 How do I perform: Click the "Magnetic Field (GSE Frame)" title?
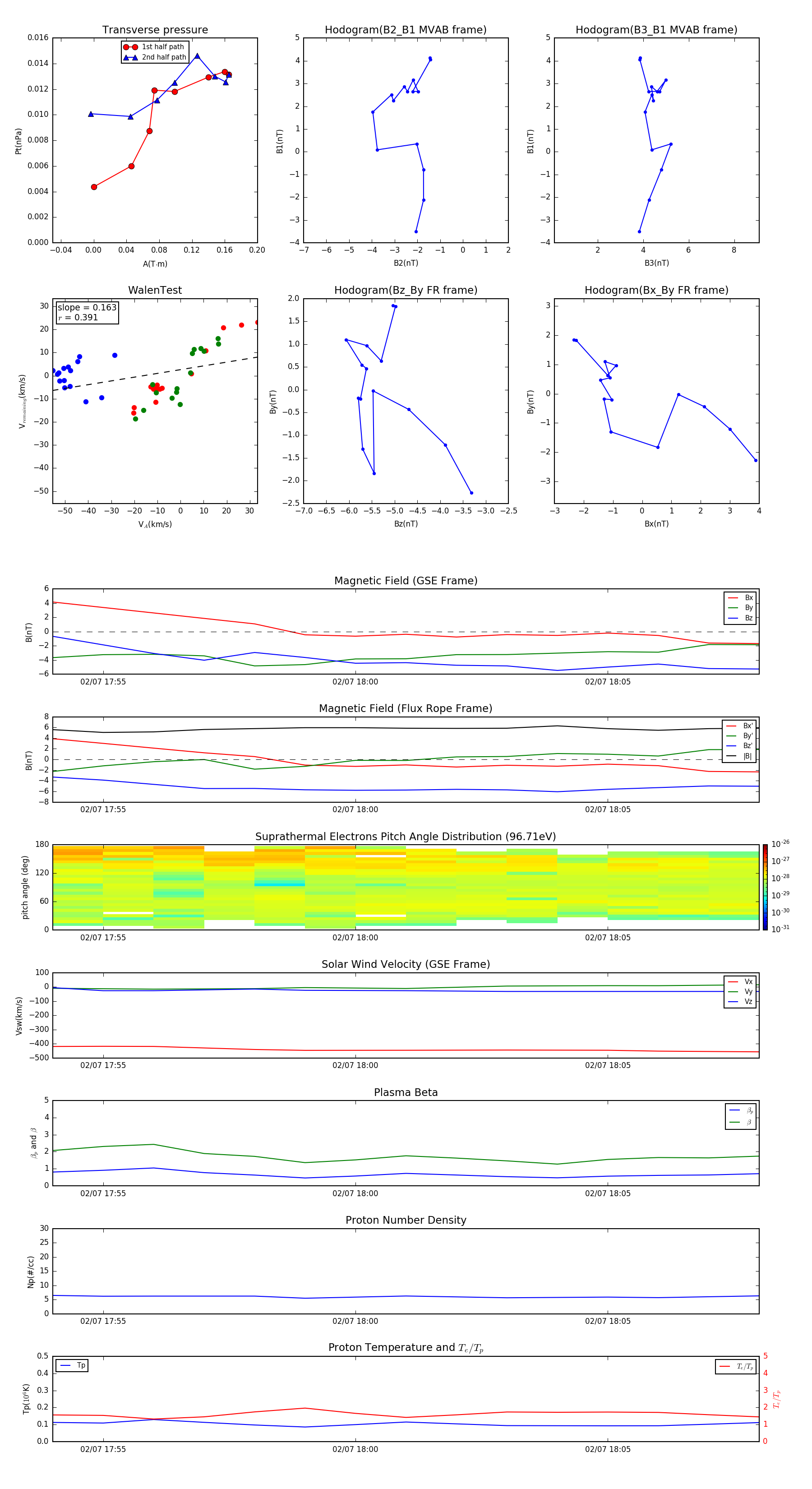(x=406, y=581)
